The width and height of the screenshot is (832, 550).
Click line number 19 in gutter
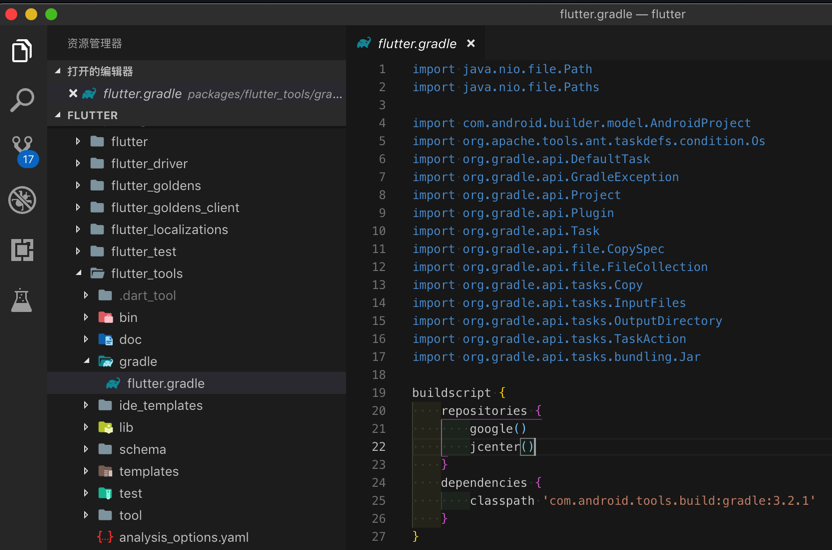click(x=379, y=393)
